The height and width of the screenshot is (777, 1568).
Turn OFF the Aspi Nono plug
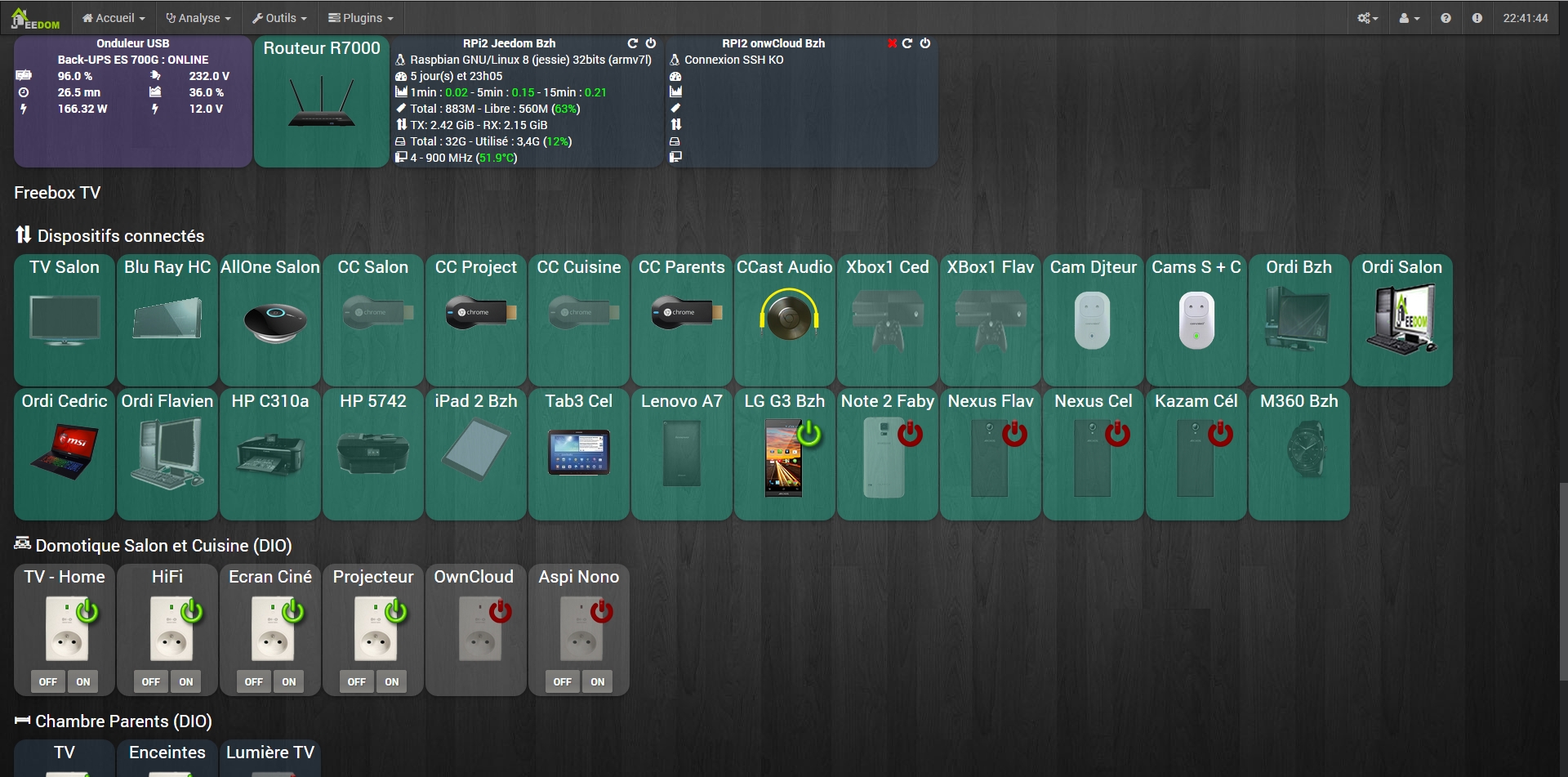coord(563,681)
